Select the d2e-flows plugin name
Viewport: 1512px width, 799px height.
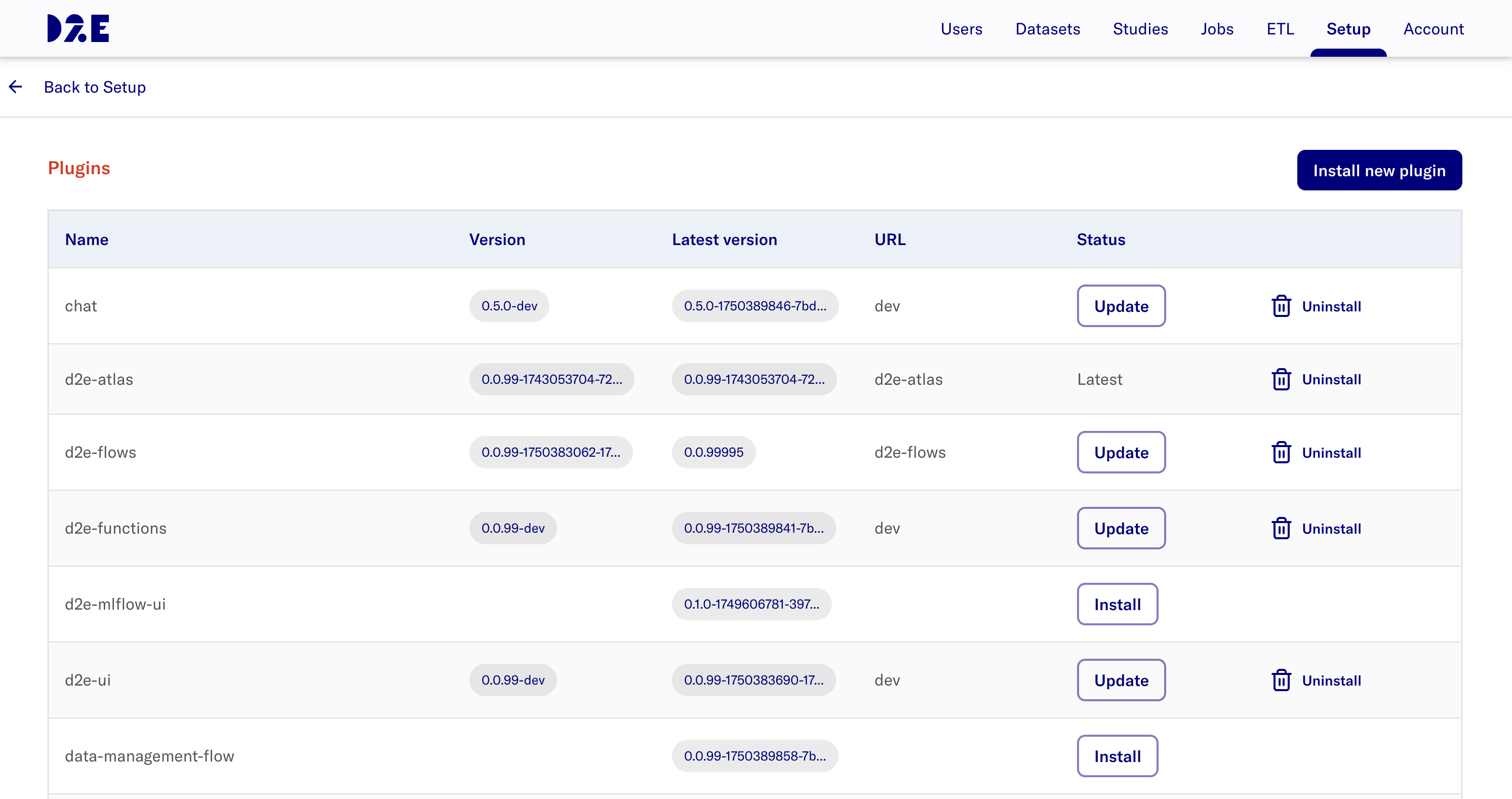point(100,452)
